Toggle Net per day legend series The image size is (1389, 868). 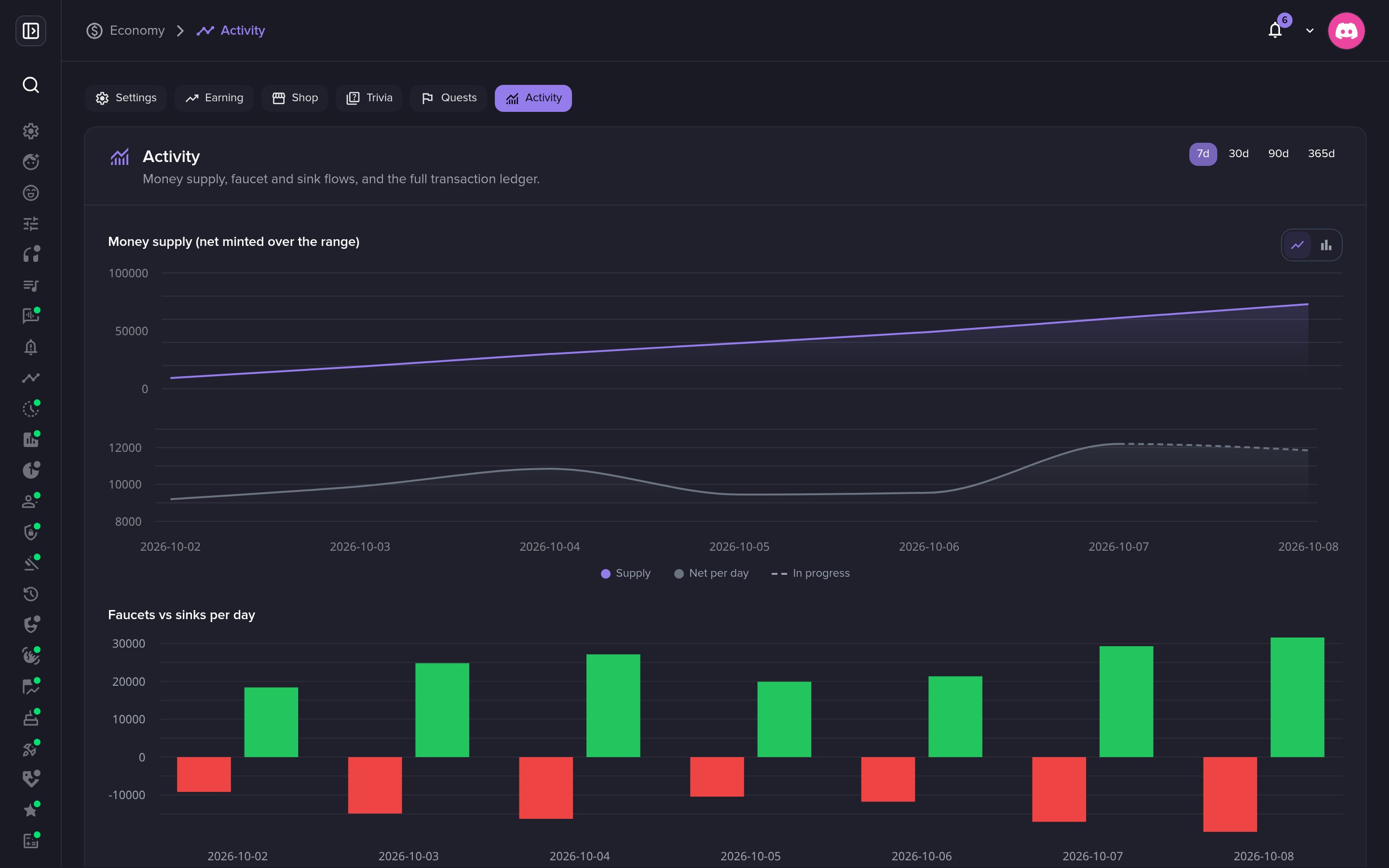(x=711, y=573)
